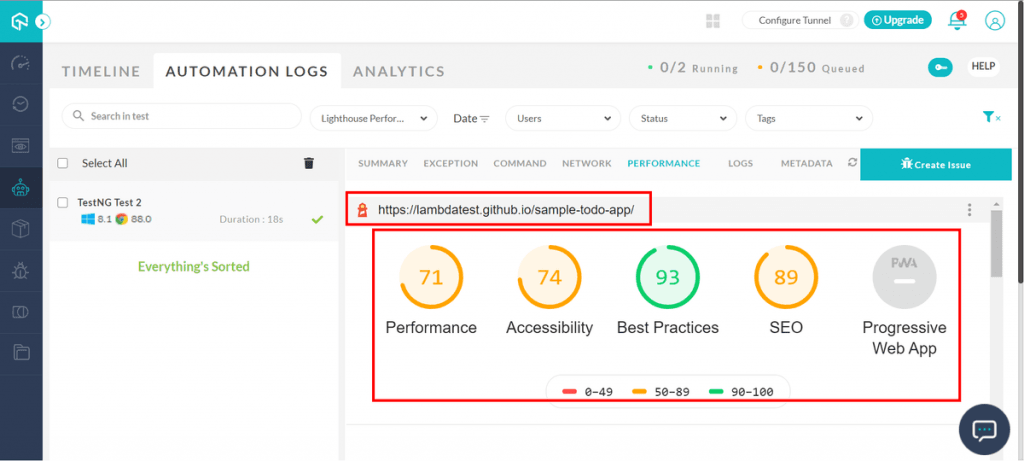Viewport: 1024px width, 461px height.
Task: Click the Everything's Sorted text
Action: coord(194,266)
